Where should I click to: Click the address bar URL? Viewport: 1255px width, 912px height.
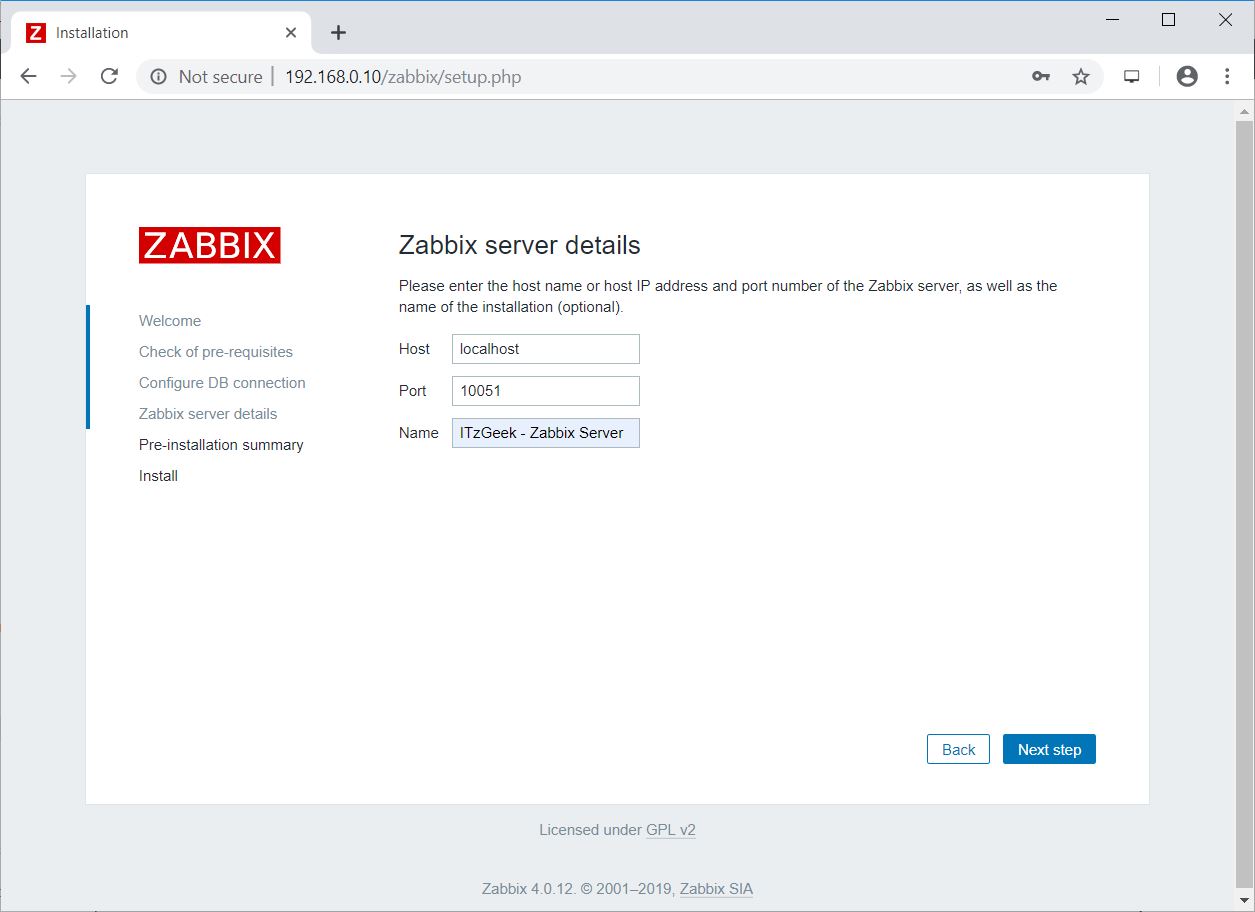(403, 77)
